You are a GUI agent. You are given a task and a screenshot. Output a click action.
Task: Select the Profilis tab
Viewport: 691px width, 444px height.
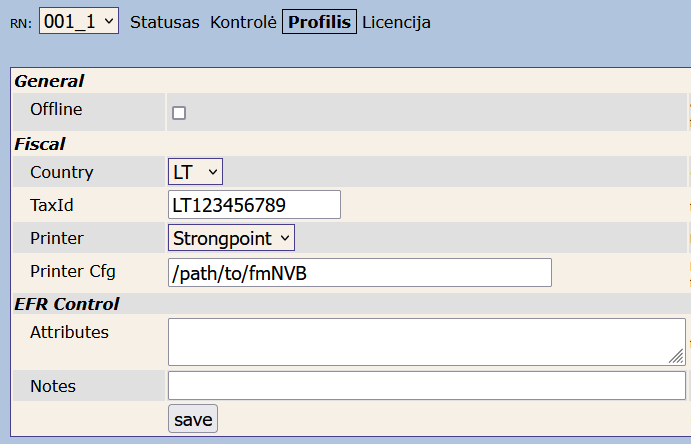pos(320,21)
